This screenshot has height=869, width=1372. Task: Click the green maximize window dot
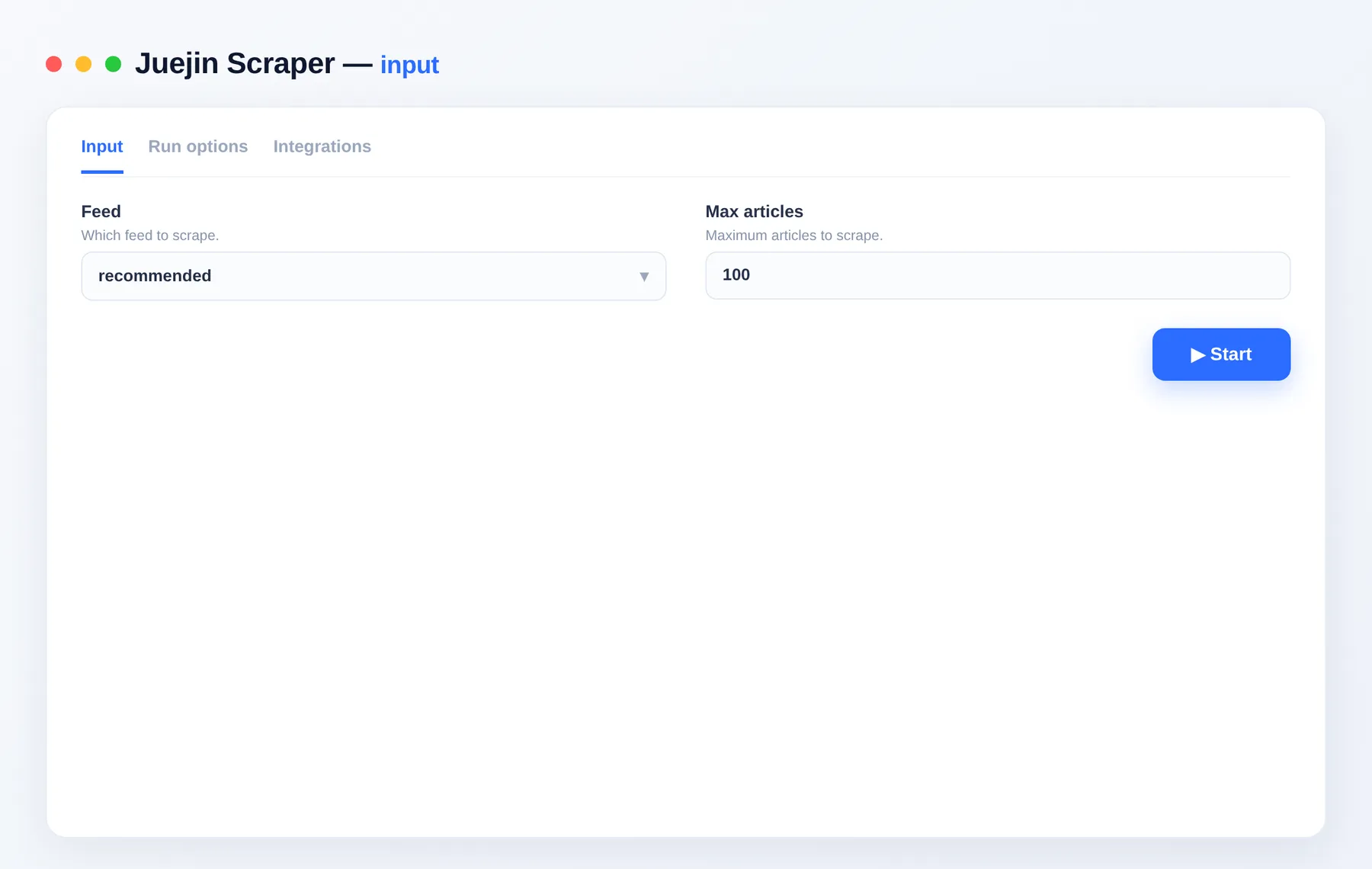point(113,64)
